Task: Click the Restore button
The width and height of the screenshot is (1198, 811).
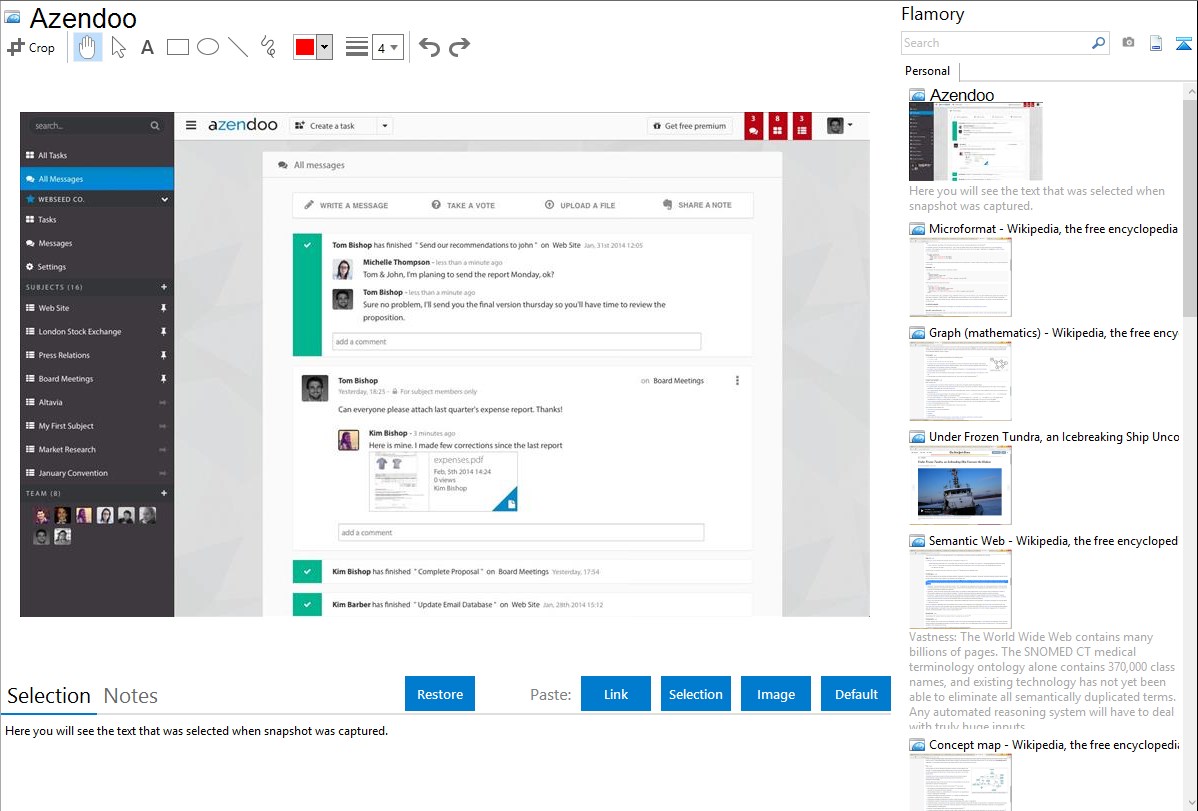Action: 440,694
